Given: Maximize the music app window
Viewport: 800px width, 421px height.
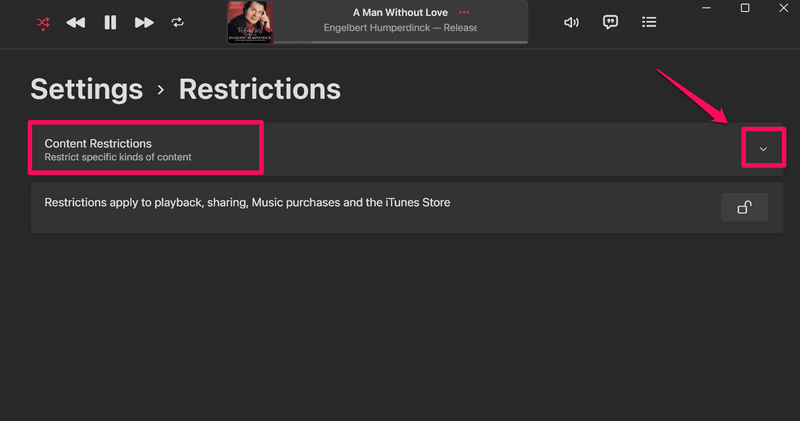Looking at the screenshot, I should pyautogui.click(x=745, y=8).
